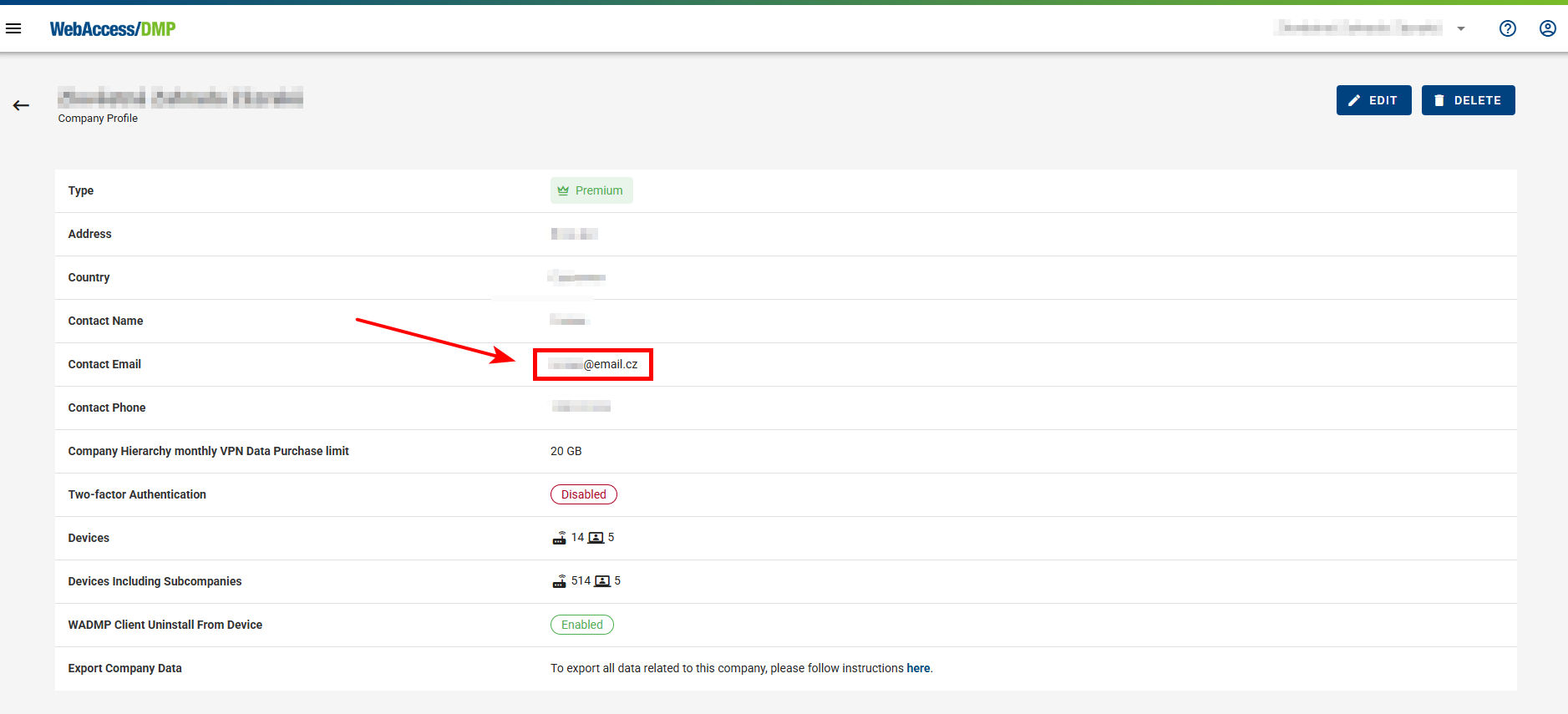Click the contact email ending in @email.cz
Viewport: 1568px width, 714px height.
(593, 364)
